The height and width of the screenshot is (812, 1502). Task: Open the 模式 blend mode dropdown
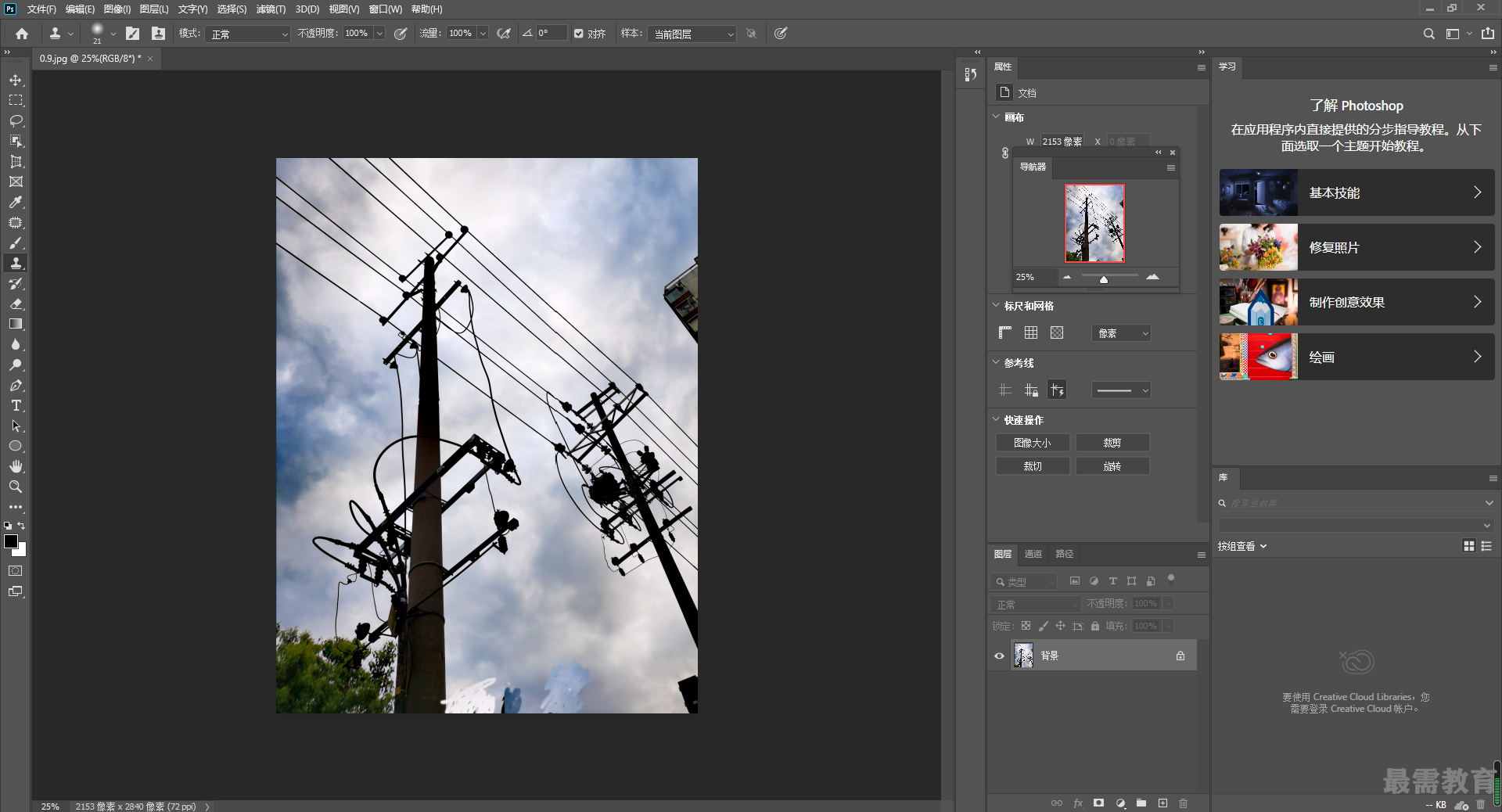pos(247,34)
